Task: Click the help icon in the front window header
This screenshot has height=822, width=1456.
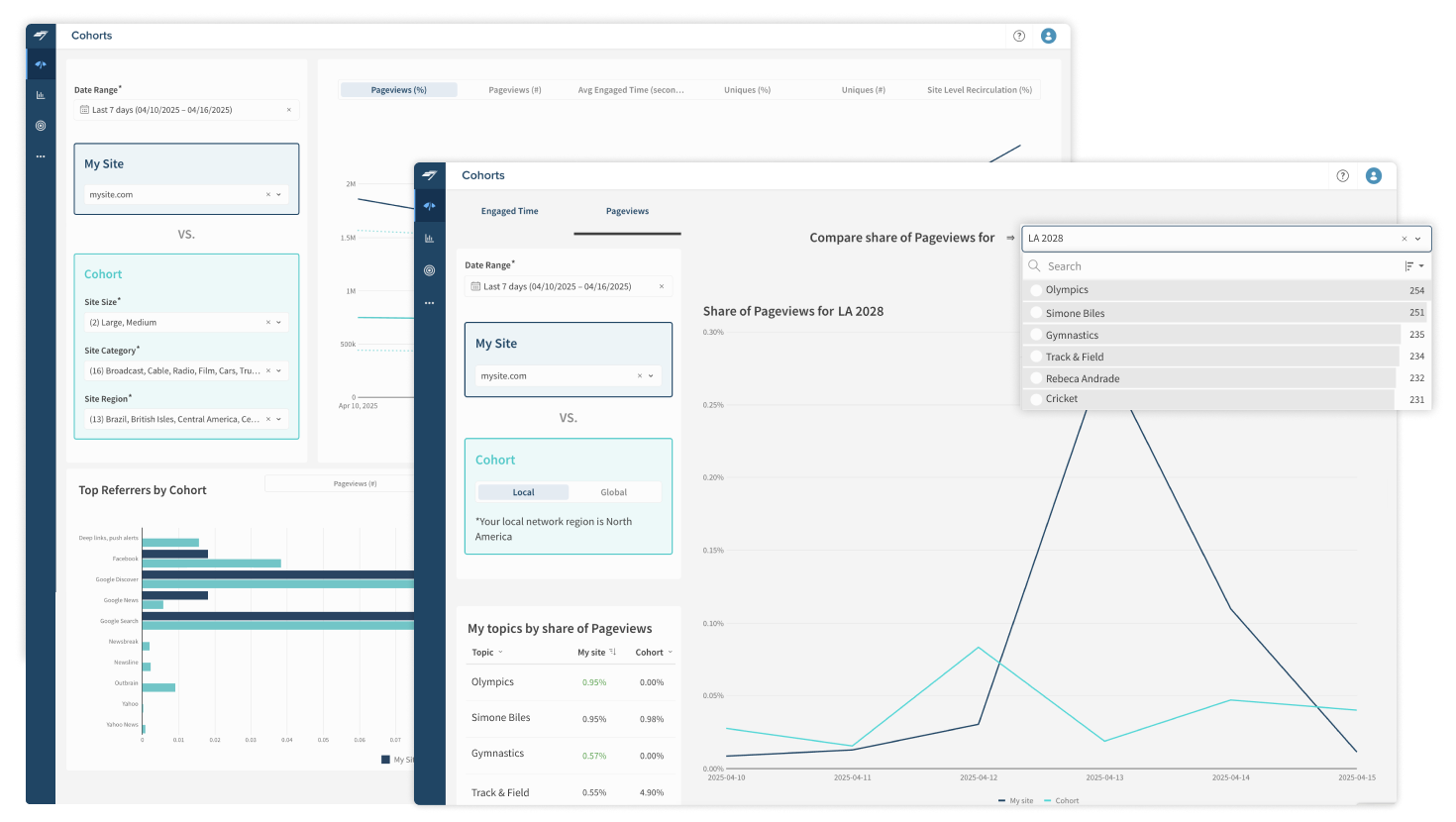Action: [x=1343, y=175]
